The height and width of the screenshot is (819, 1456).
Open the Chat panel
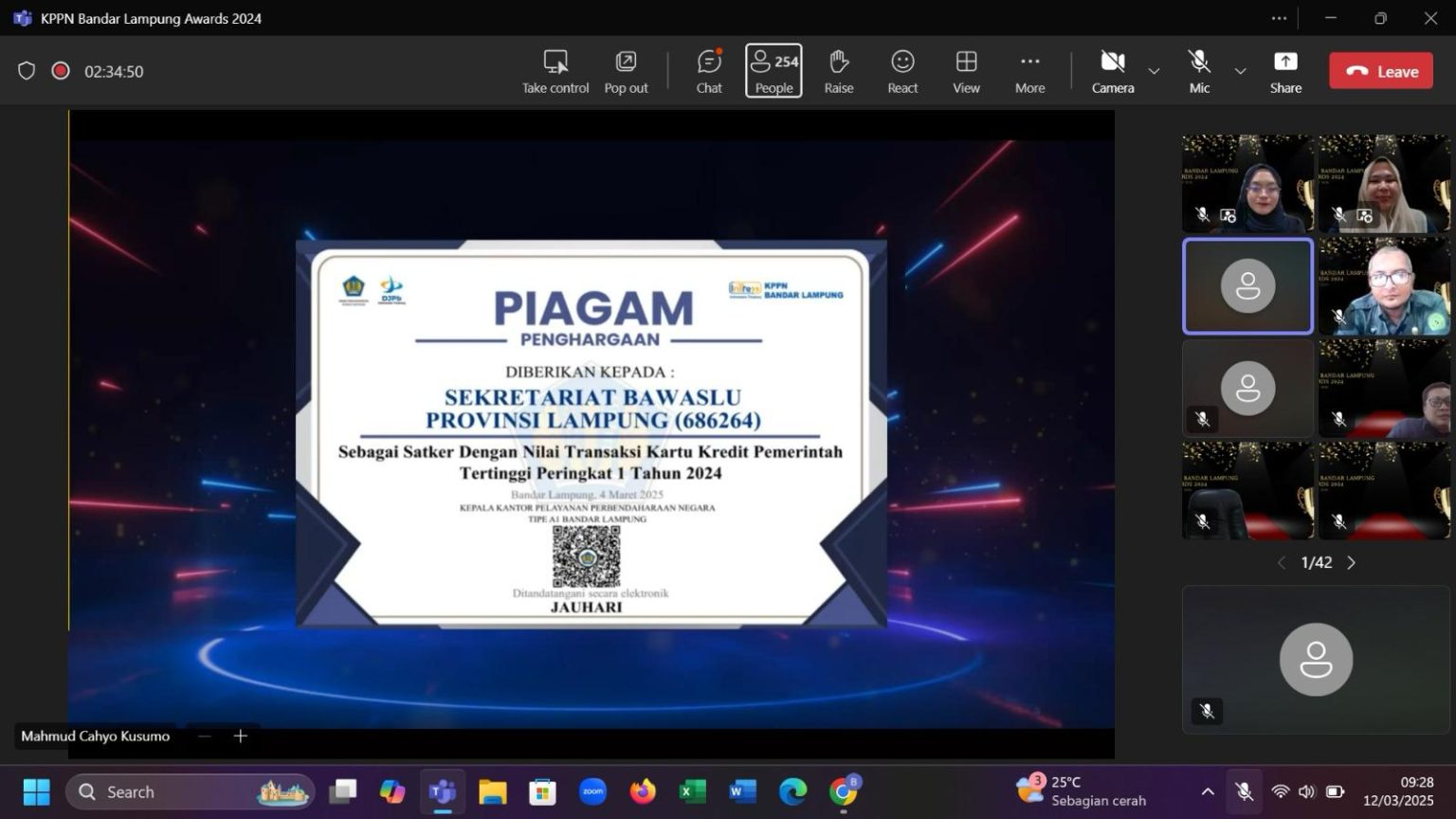point(709,71)
